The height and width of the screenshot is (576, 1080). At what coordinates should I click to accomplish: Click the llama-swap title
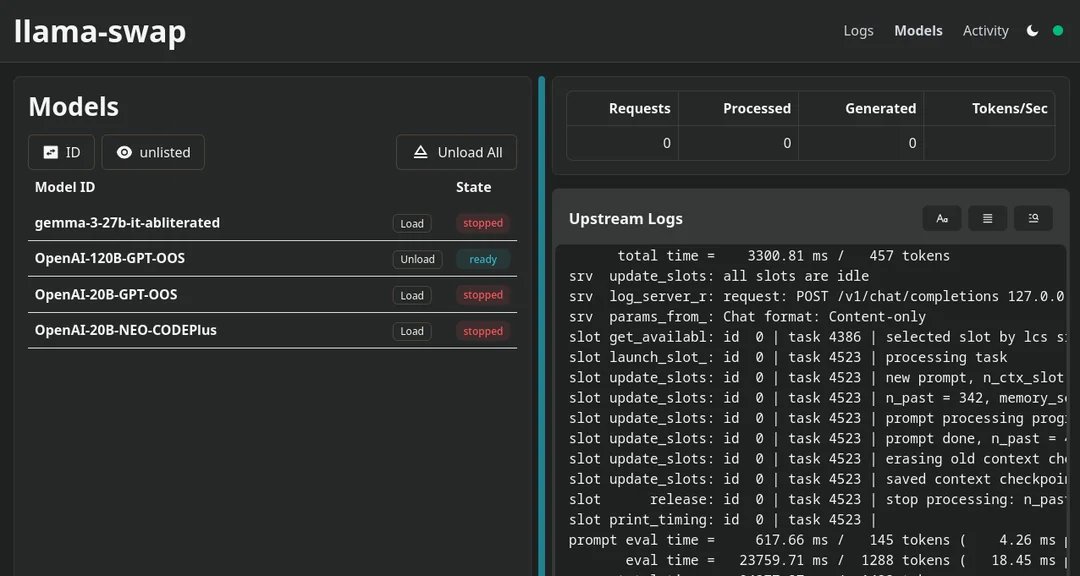pos(100,32)
